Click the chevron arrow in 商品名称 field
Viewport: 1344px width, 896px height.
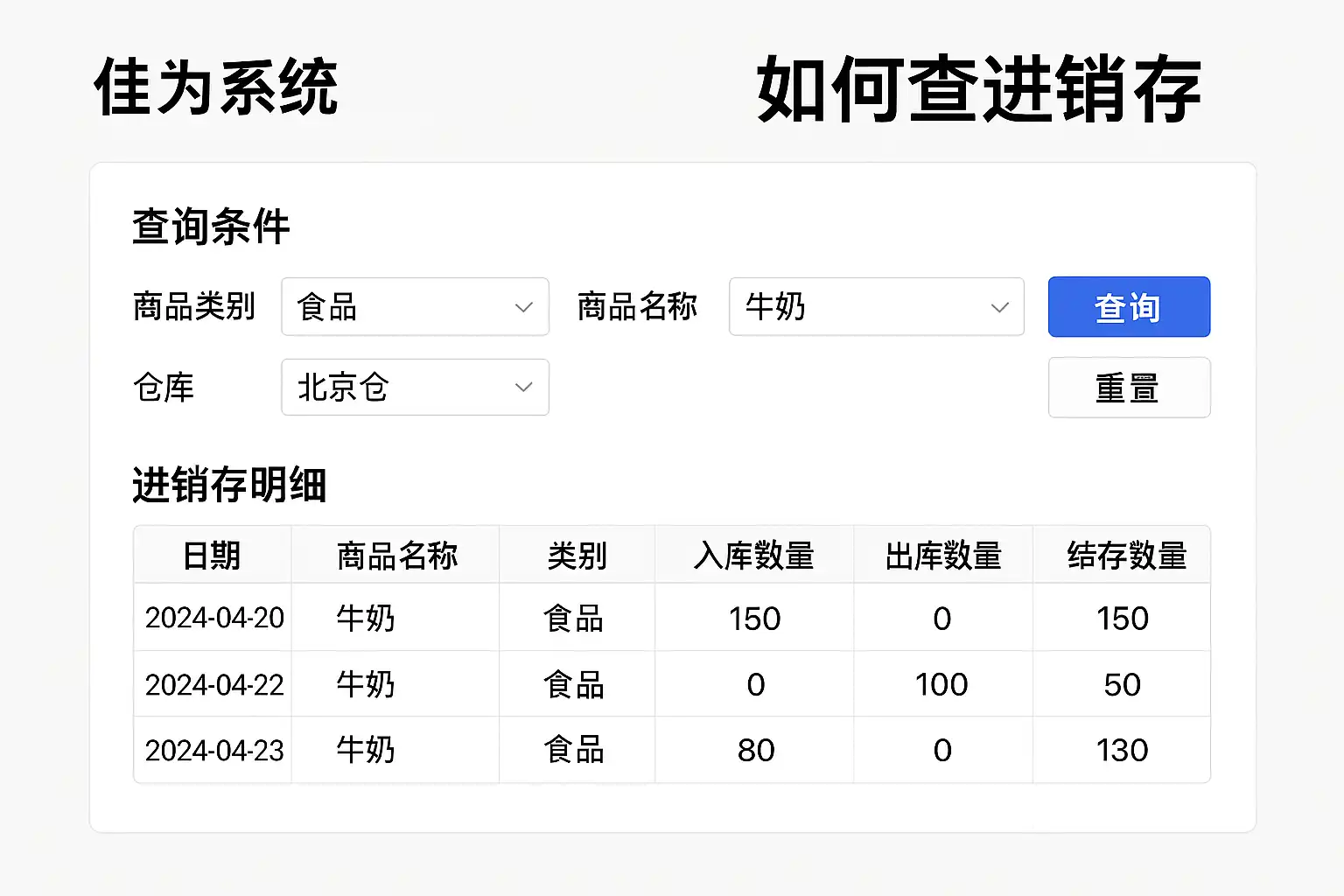coord(999,308)
